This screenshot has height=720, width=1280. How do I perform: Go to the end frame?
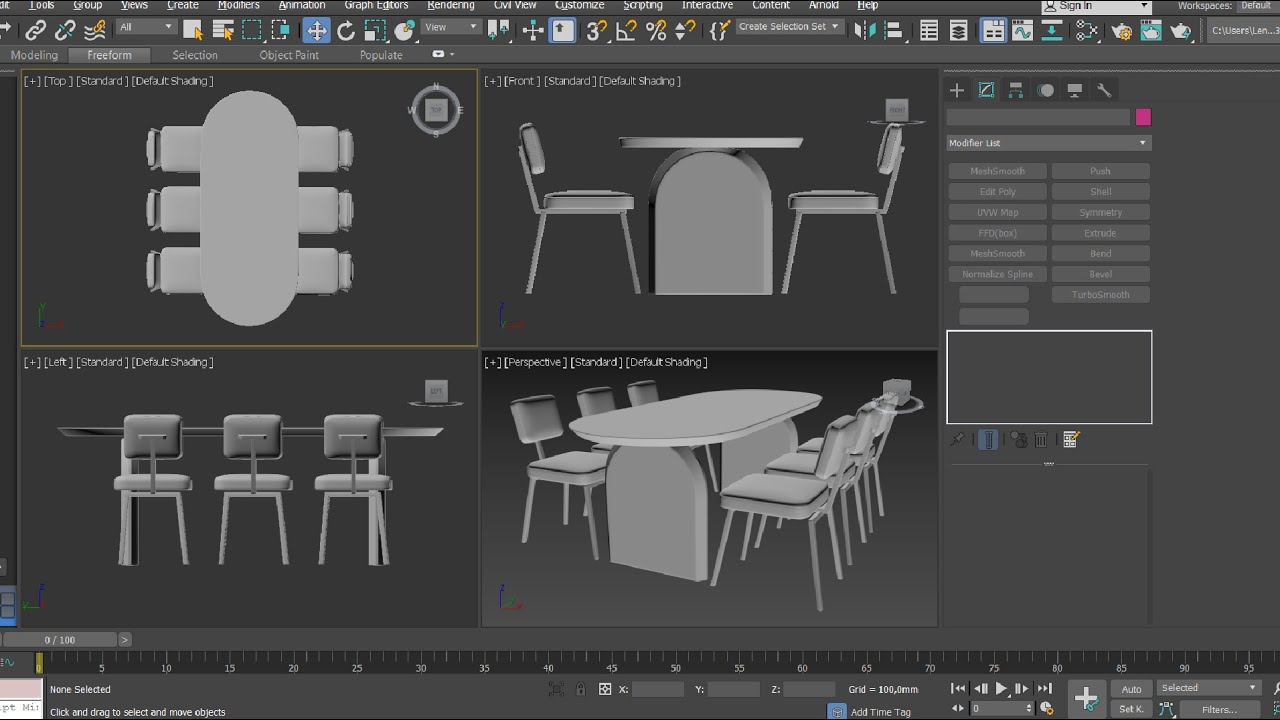click(x=1045, y=689)
